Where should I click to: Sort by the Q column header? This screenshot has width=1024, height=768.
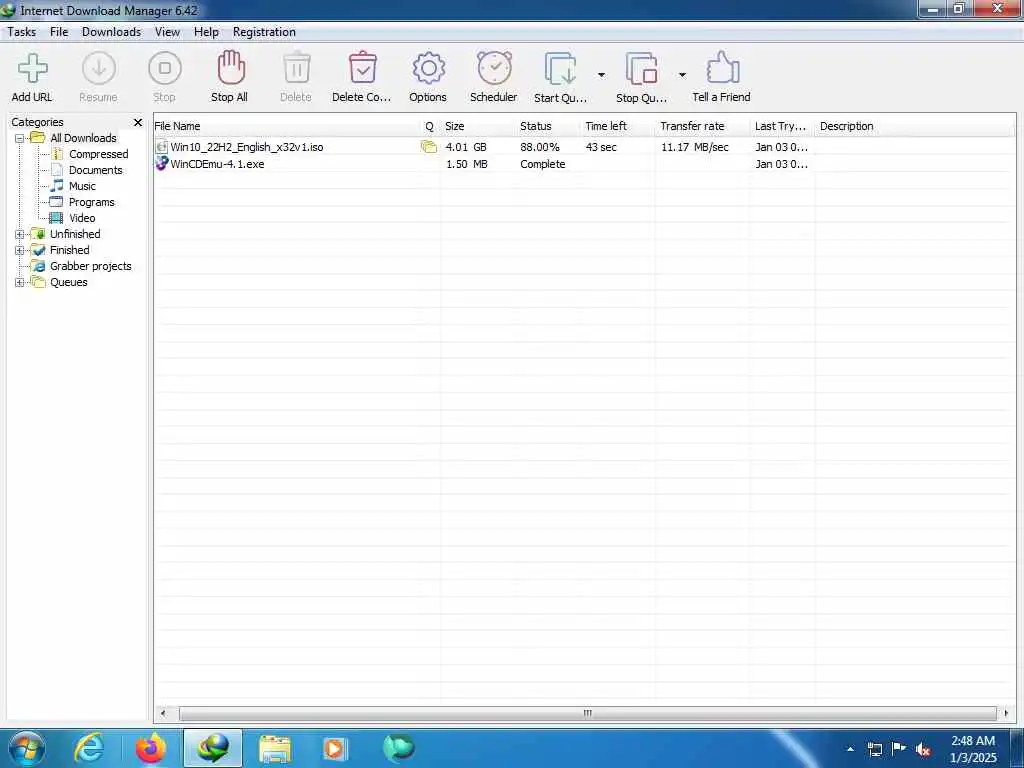(x=430, y=126)
